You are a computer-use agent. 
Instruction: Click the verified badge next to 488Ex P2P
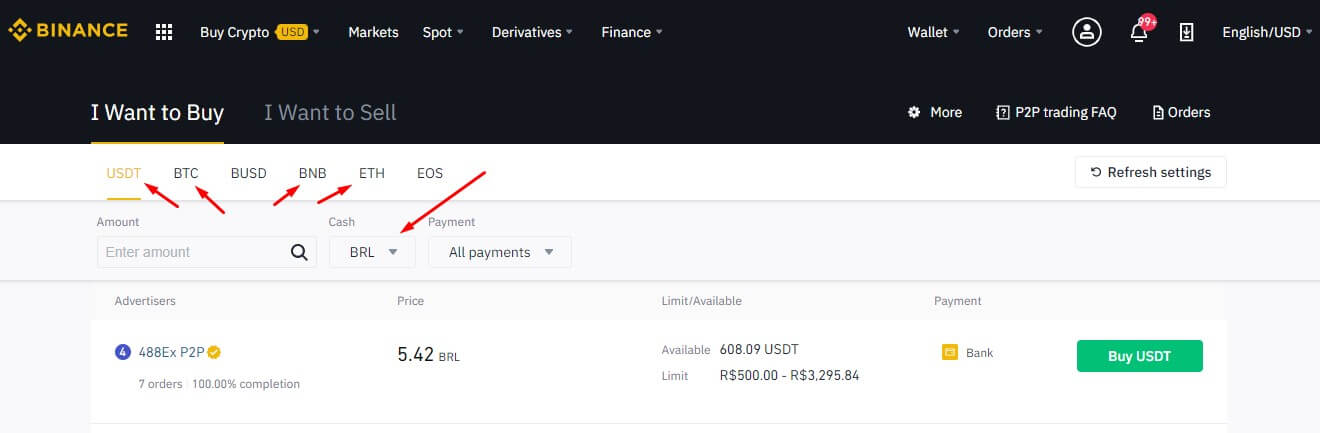[214, 352]
